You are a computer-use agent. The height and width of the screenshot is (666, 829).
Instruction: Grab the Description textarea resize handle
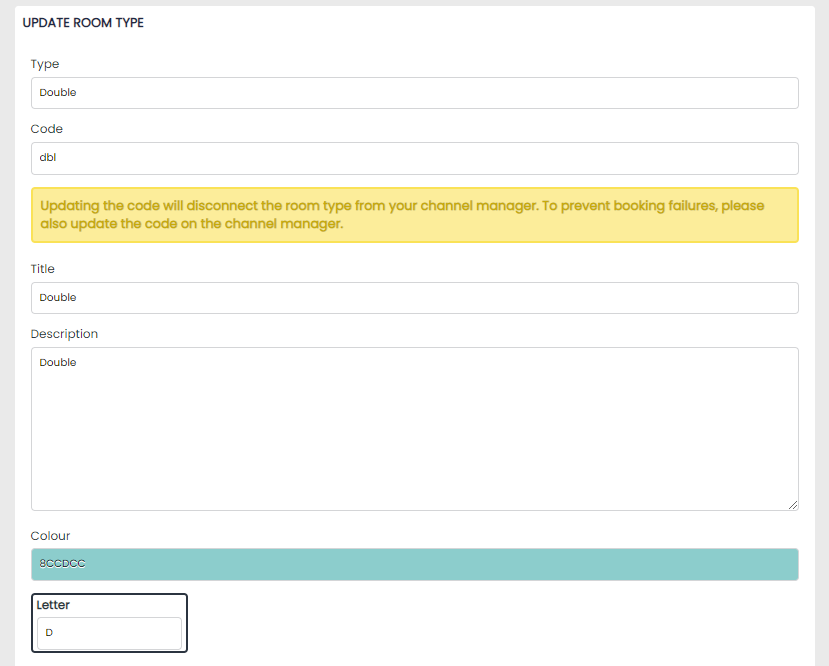tap(792, 505)
